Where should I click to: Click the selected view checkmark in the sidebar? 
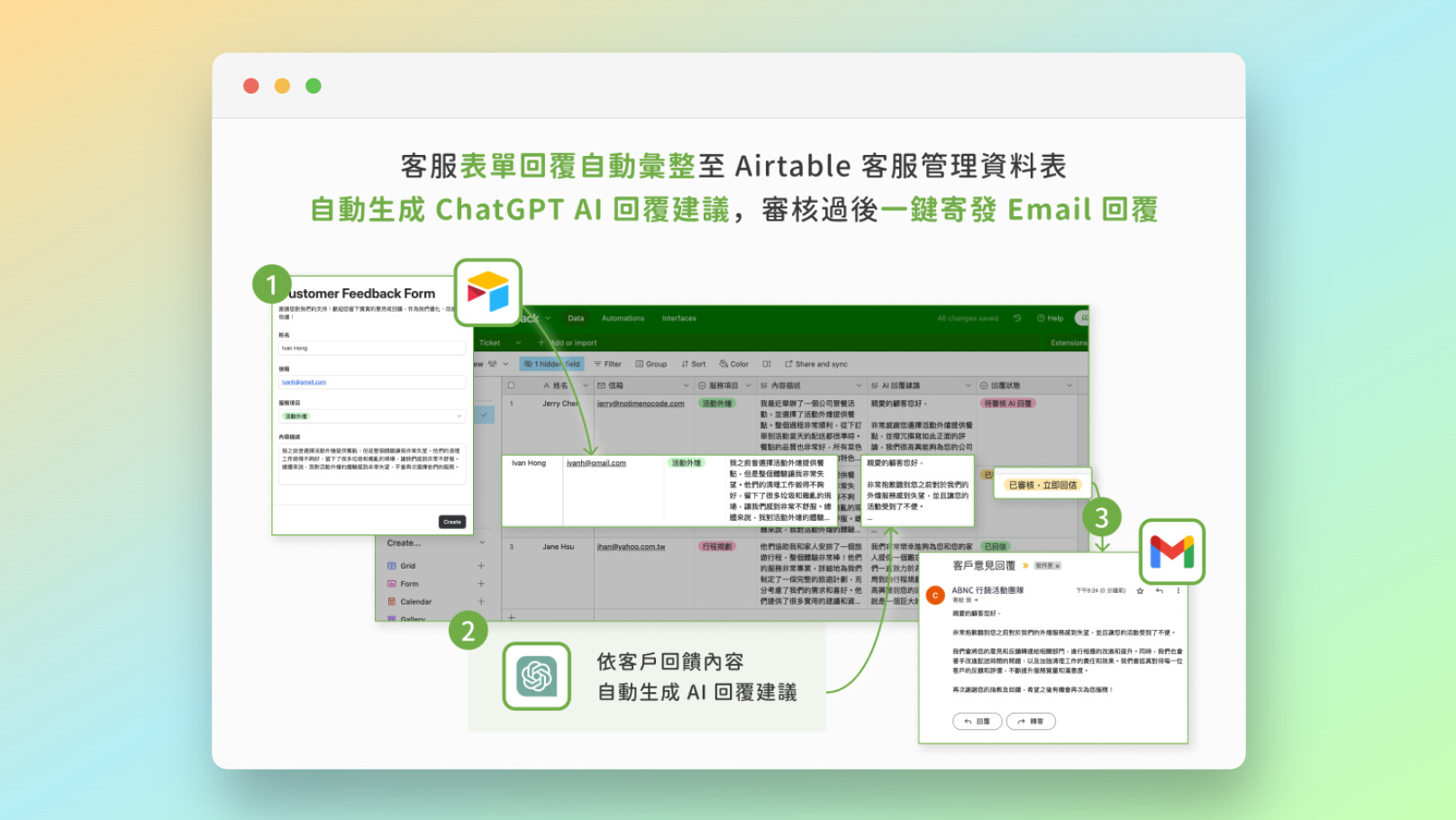(484, 415)
